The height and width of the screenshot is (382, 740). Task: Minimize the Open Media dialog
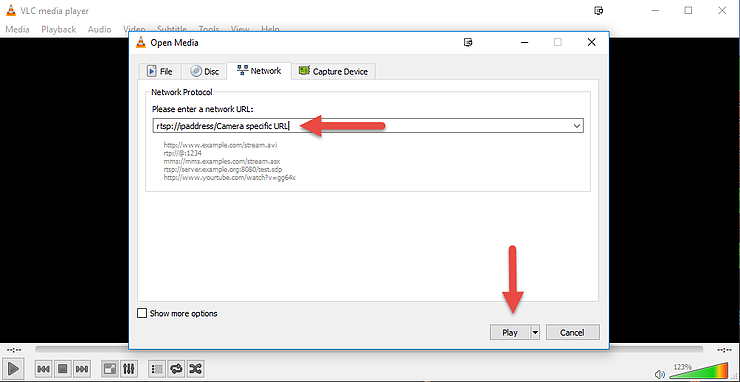[x=525, y=42]
